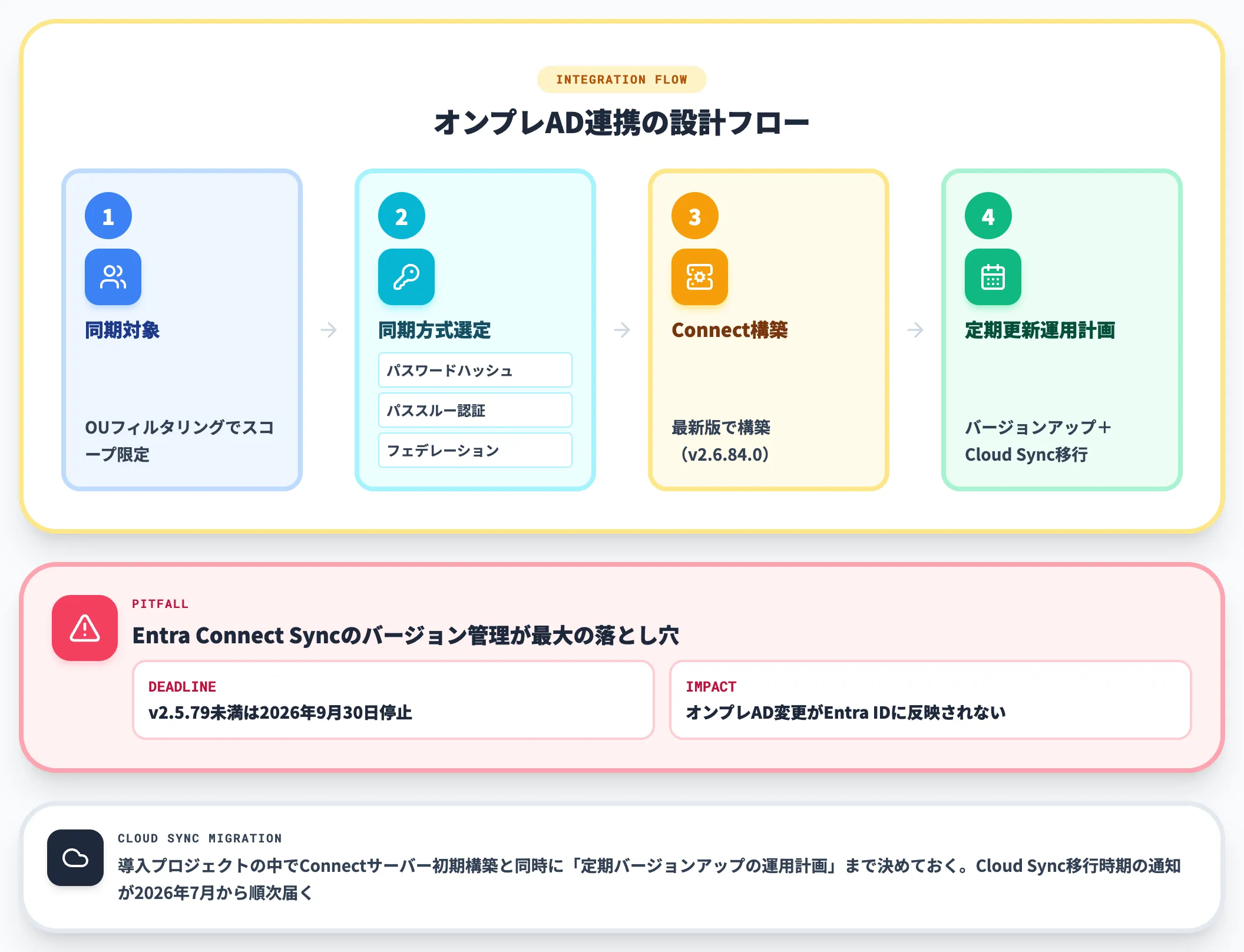The height and width of the screenshot is (952, 1244).
Task: Click the 同期方式選定 heading
Action: click(435, 330)
